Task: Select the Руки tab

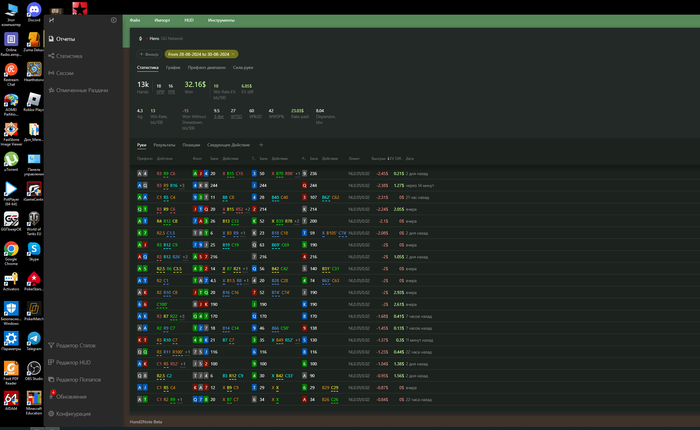Action: click(142, 145)
